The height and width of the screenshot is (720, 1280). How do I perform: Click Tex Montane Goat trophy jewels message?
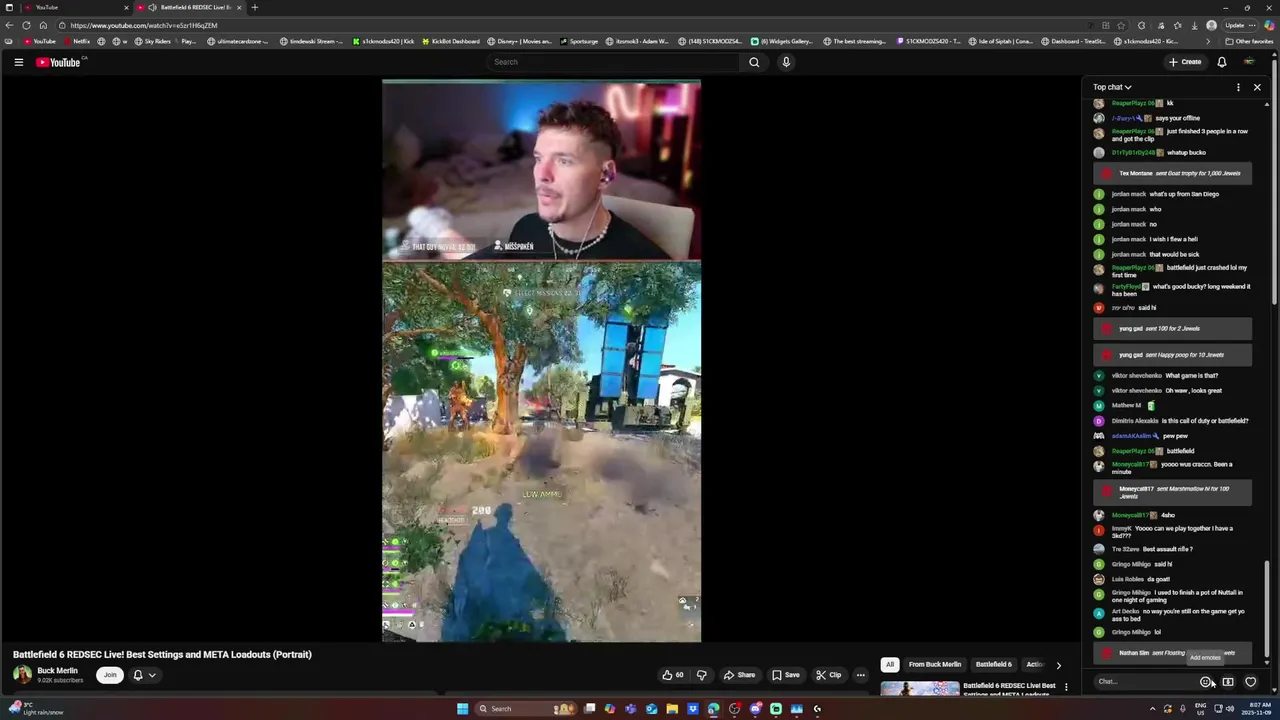click(1172, 173)
